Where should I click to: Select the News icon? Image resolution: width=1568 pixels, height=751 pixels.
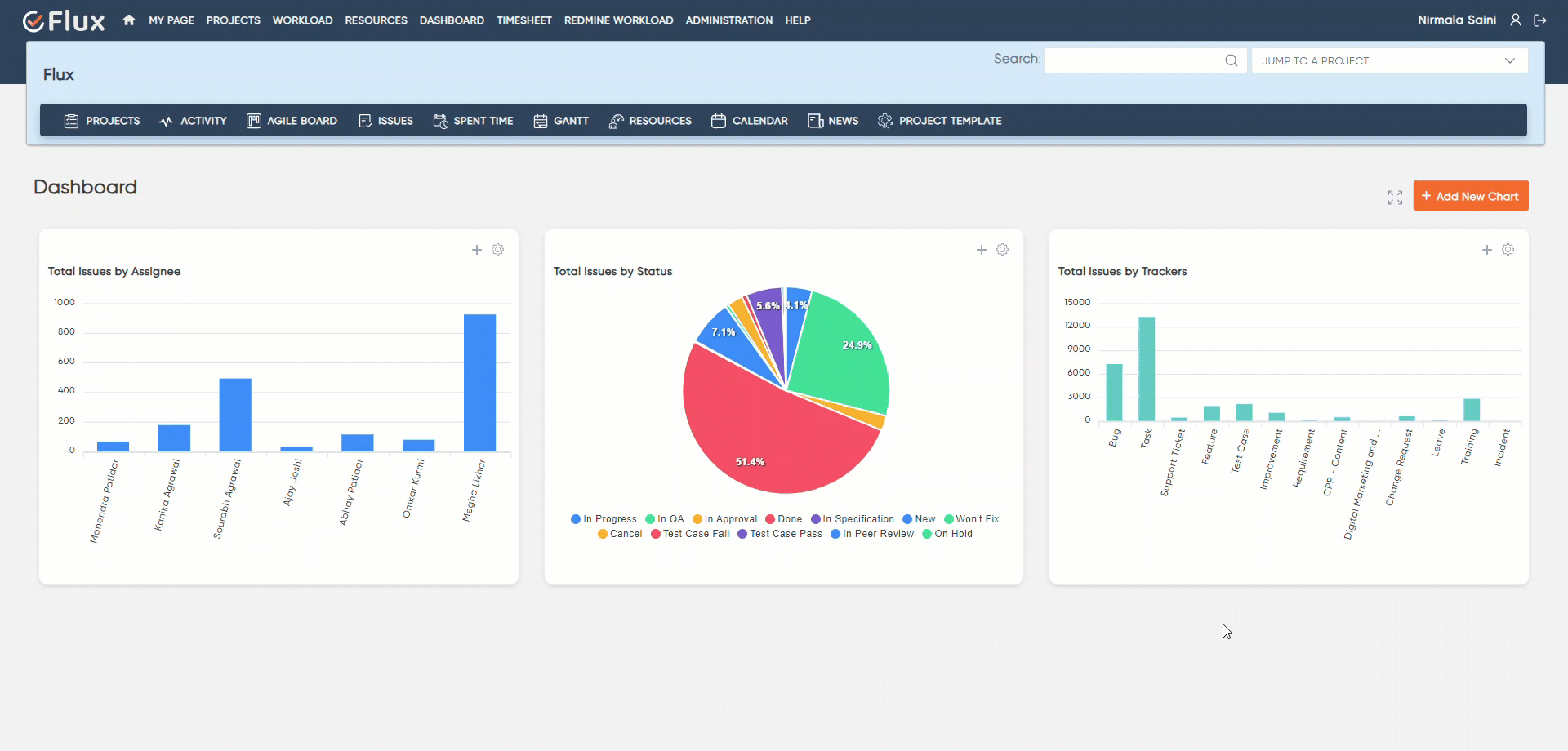pos(813,120)
